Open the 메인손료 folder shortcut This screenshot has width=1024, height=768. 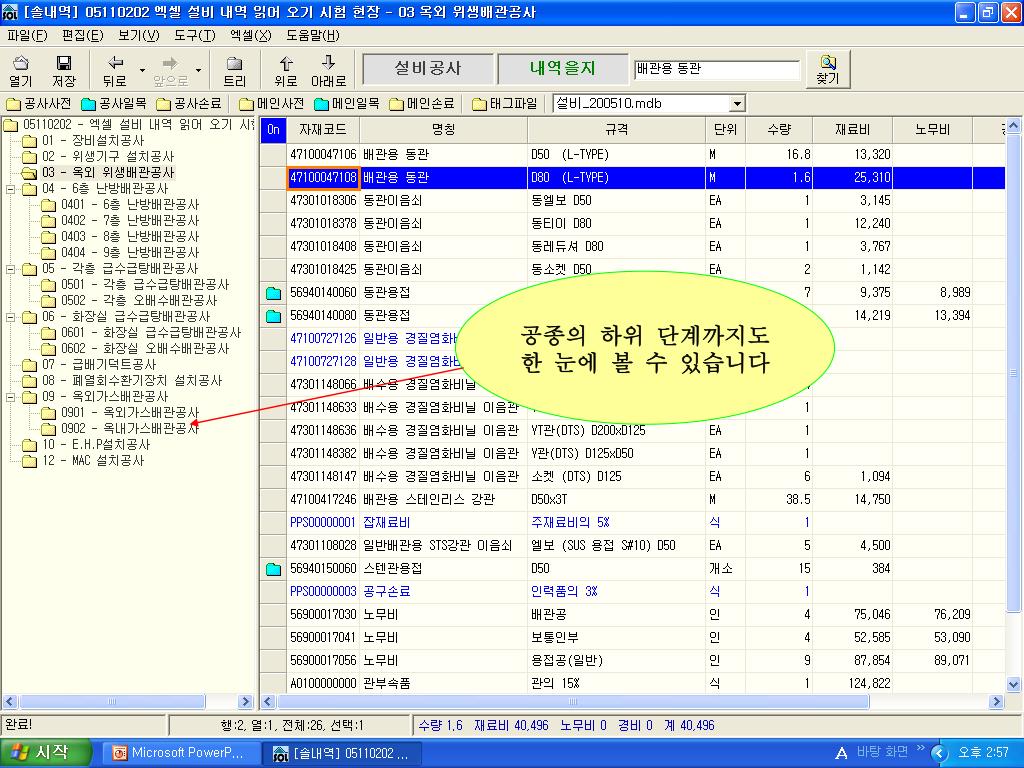coord(422,104)
